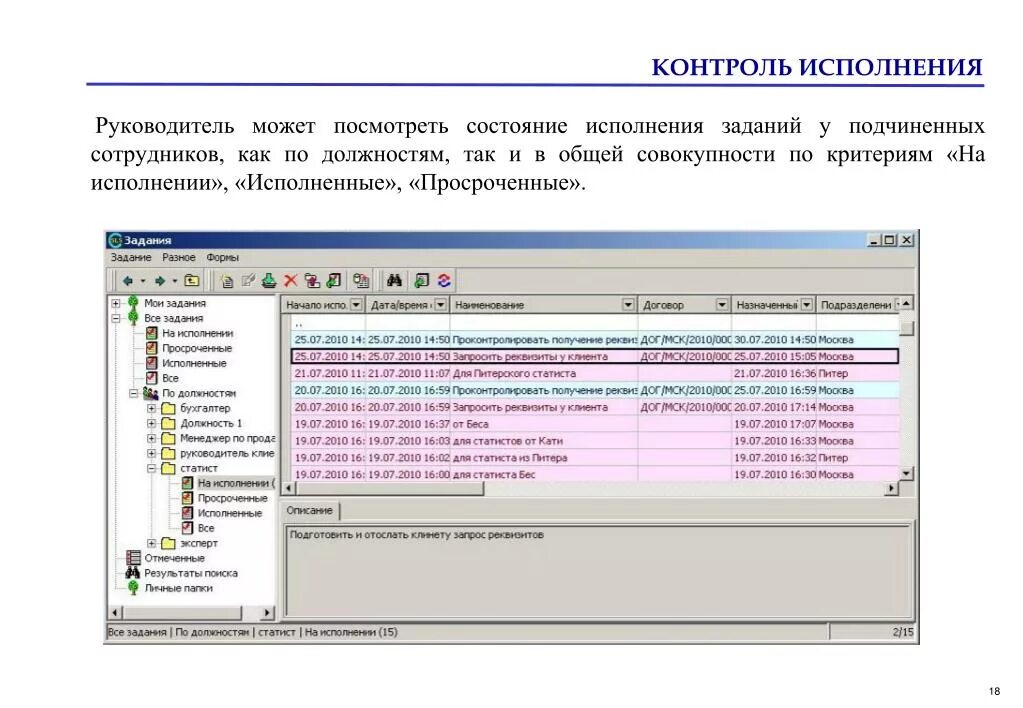Open the Задание menu

click(x=131, y=258)
